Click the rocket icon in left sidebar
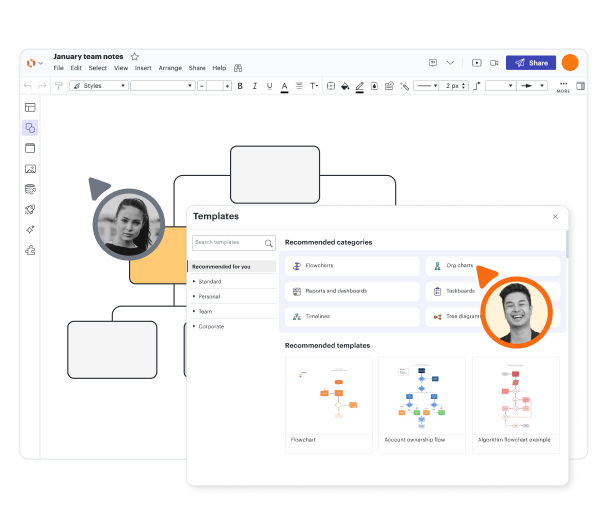This screenshot has width=608, height=509. tap(30, 209)
